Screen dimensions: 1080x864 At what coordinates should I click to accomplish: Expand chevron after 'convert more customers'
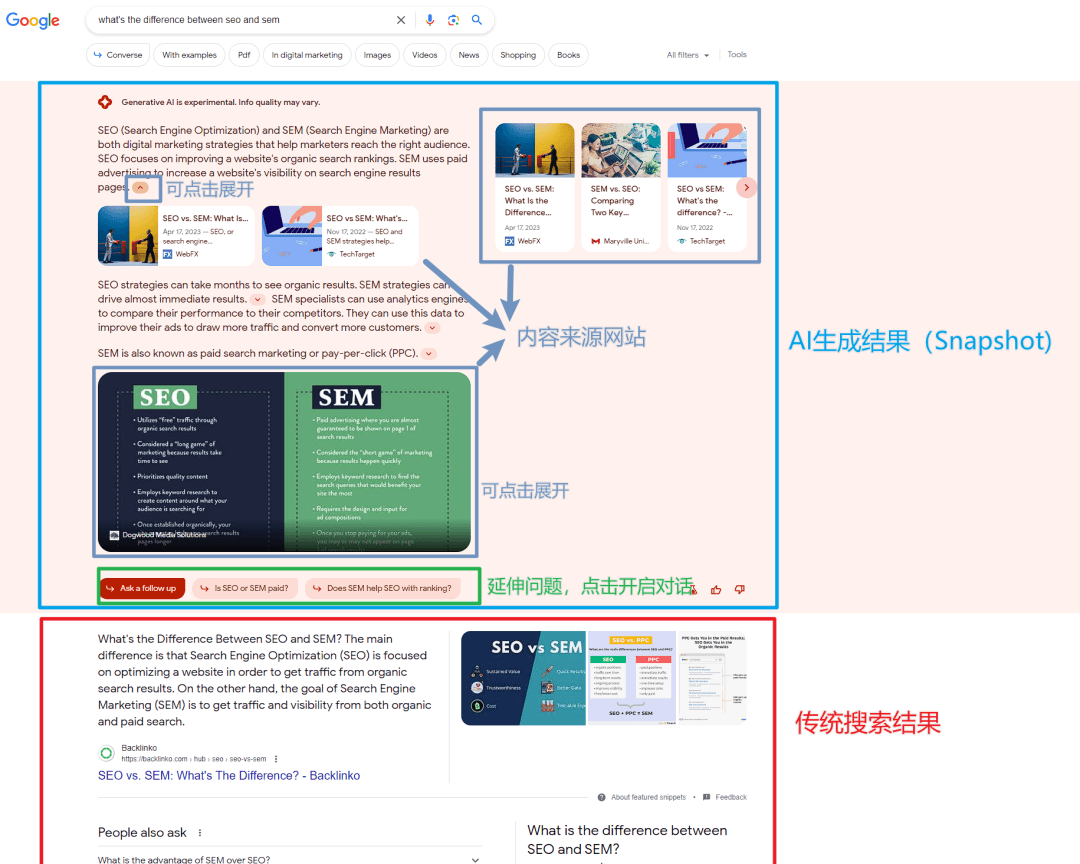pyautogui.click(x=432, y=328)
